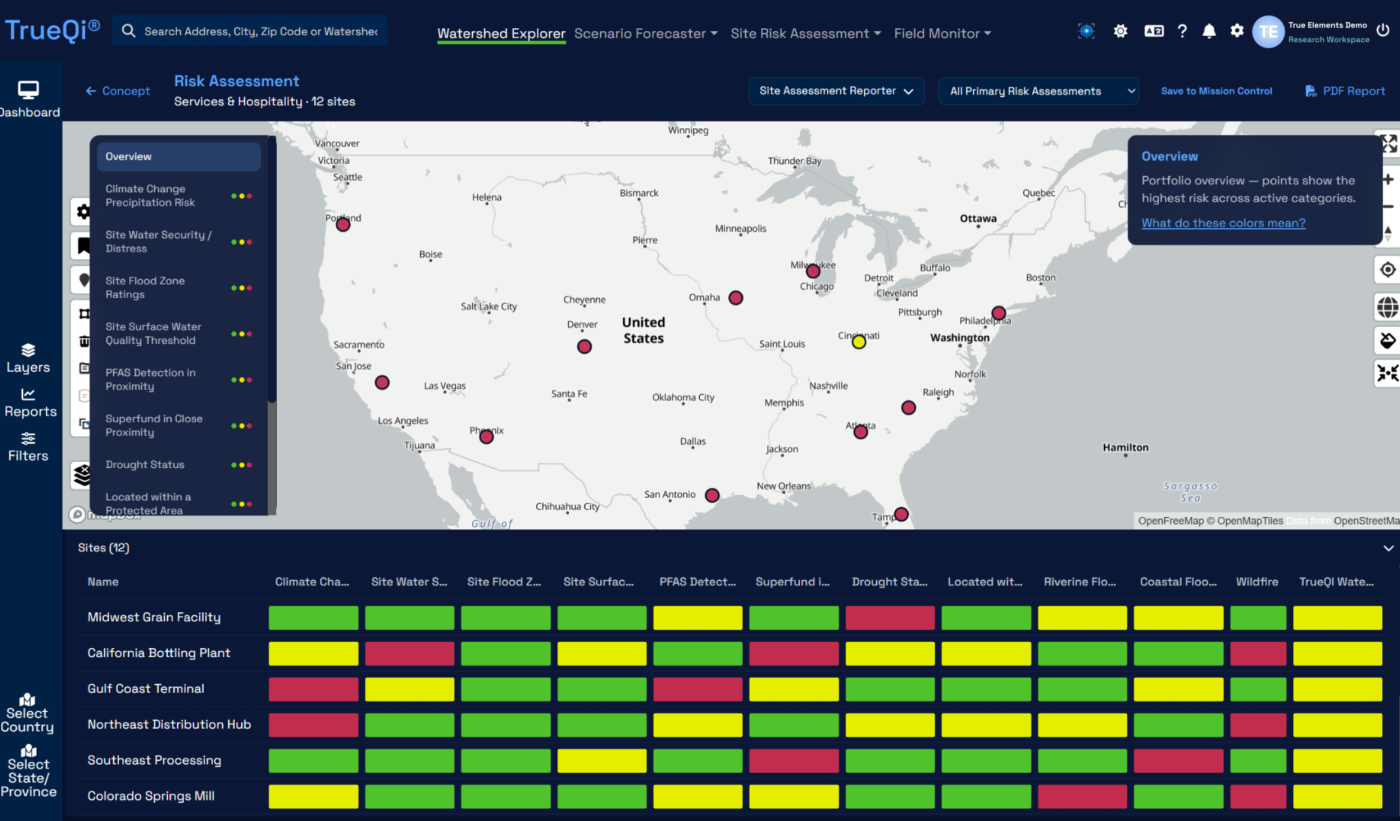Download the PDF Report
Viewport: 1400px width, 821px height.
coord(1345,91)
